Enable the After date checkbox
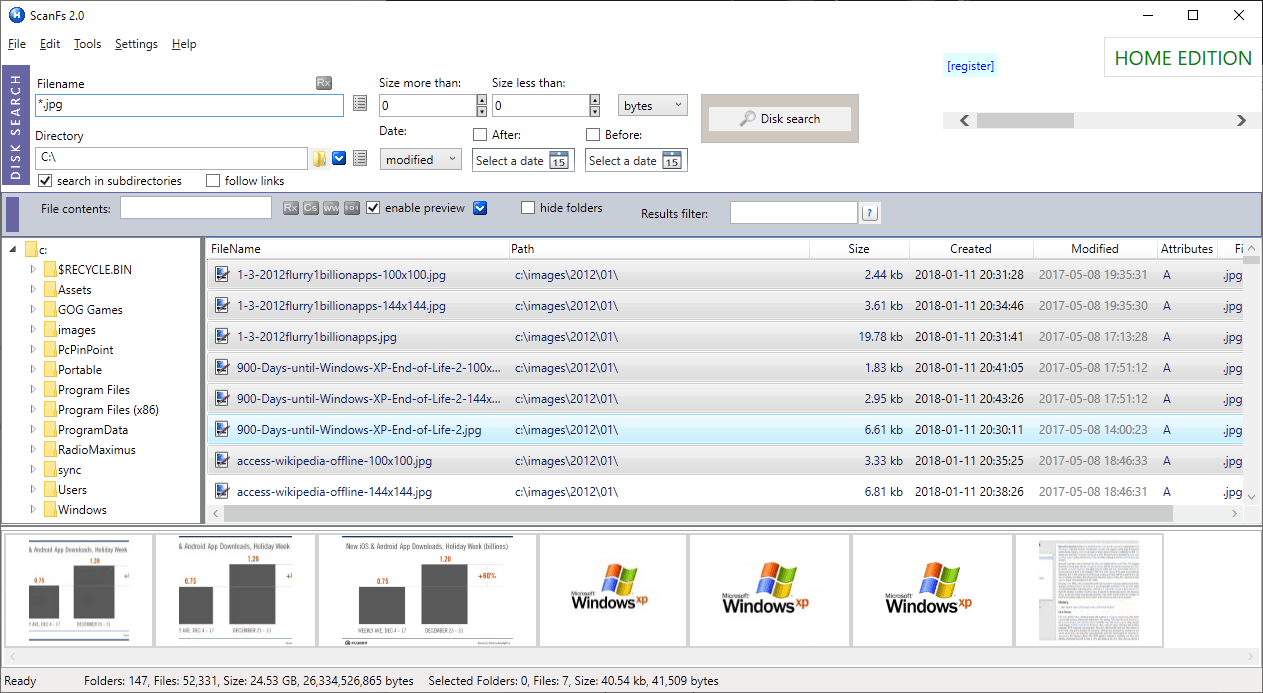This screenshot has width=1263, height=693. point(480,135)
